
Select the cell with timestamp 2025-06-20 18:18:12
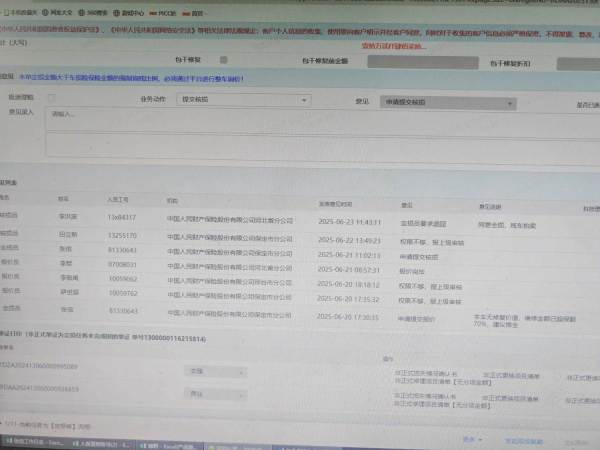[x=348, y=284]
